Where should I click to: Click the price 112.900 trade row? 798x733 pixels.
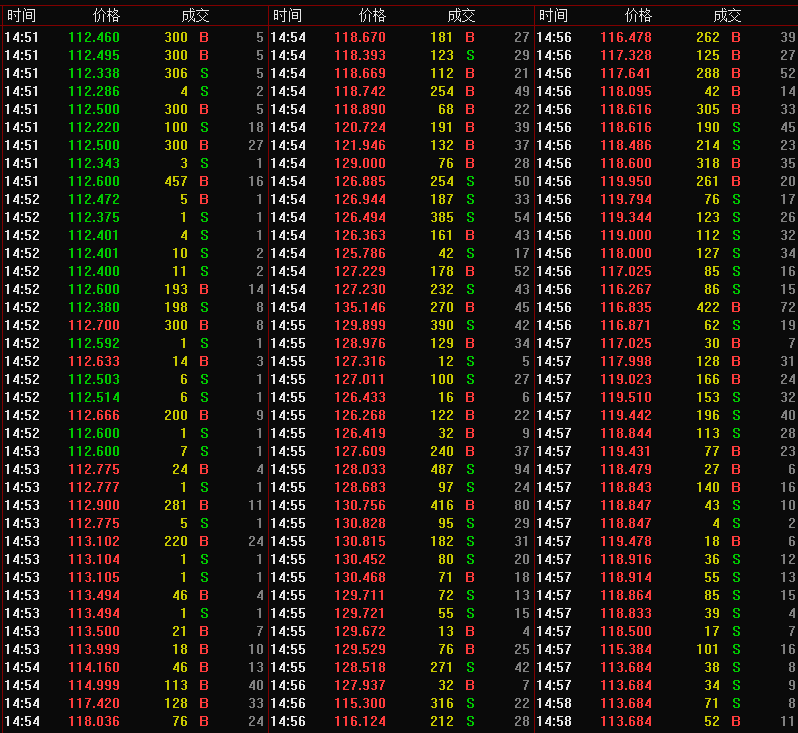pos(94,505)
